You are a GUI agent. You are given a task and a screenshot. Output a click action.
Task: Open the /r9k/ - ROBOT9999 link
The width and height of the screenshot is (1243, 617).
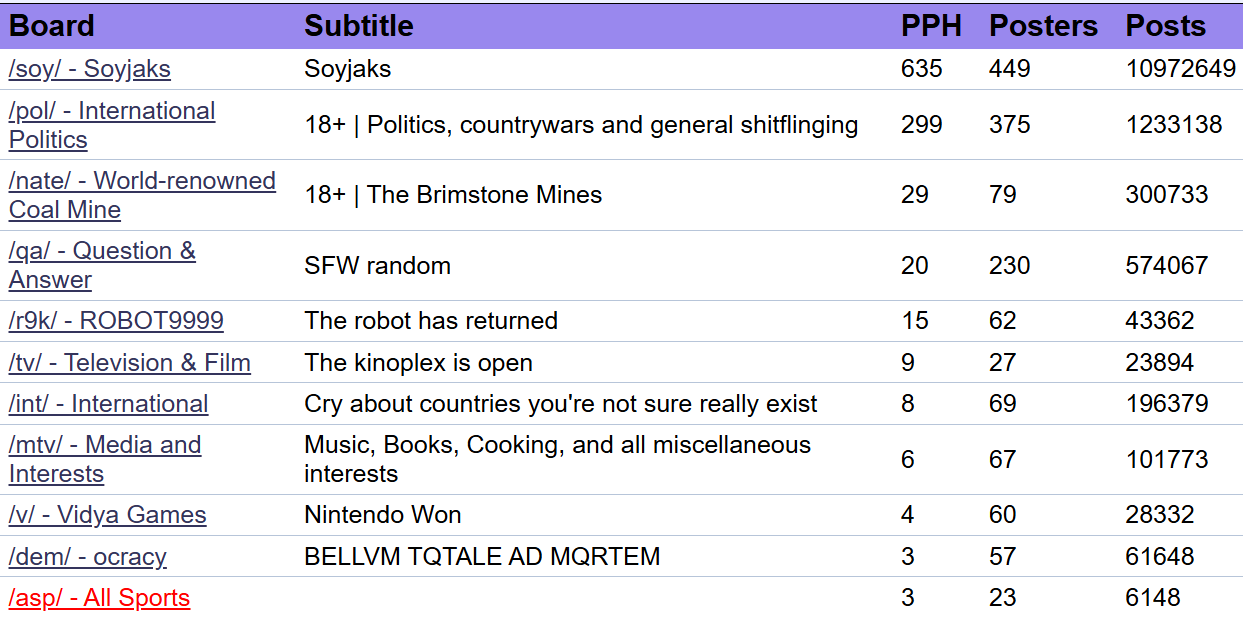pyautogui.click(x=116, y=321)
